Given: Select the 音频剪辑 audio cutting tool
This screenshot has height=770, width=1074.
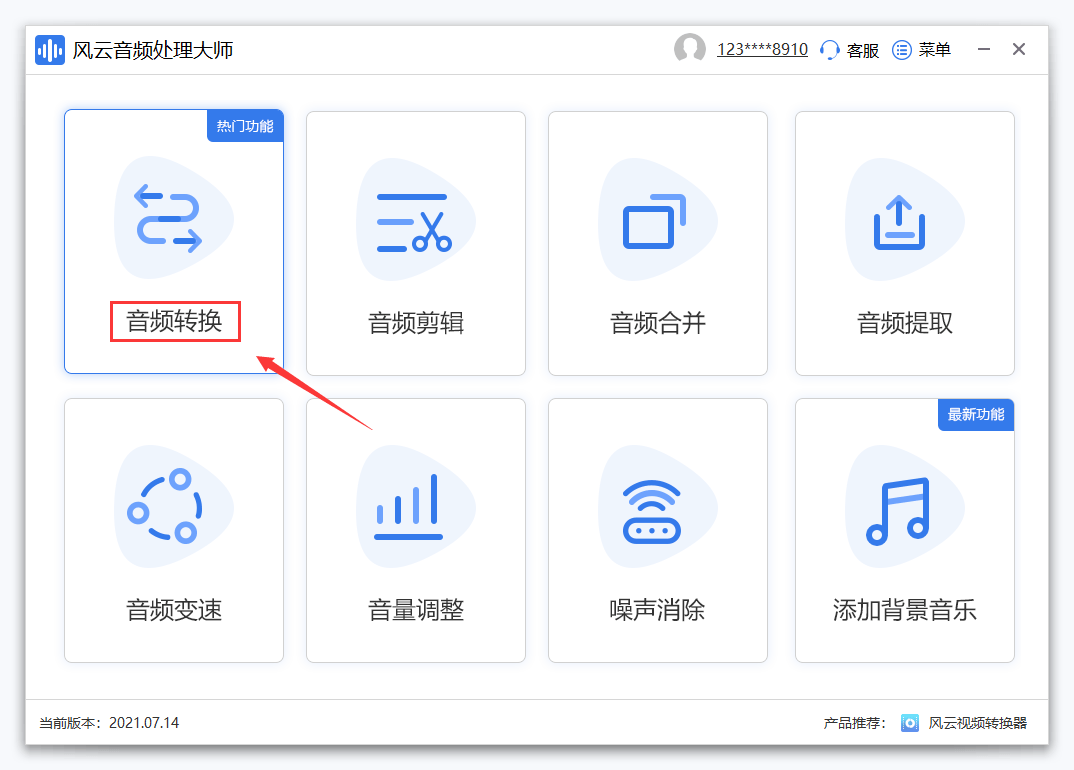Looking at the screenshot, I should point(415,240).
